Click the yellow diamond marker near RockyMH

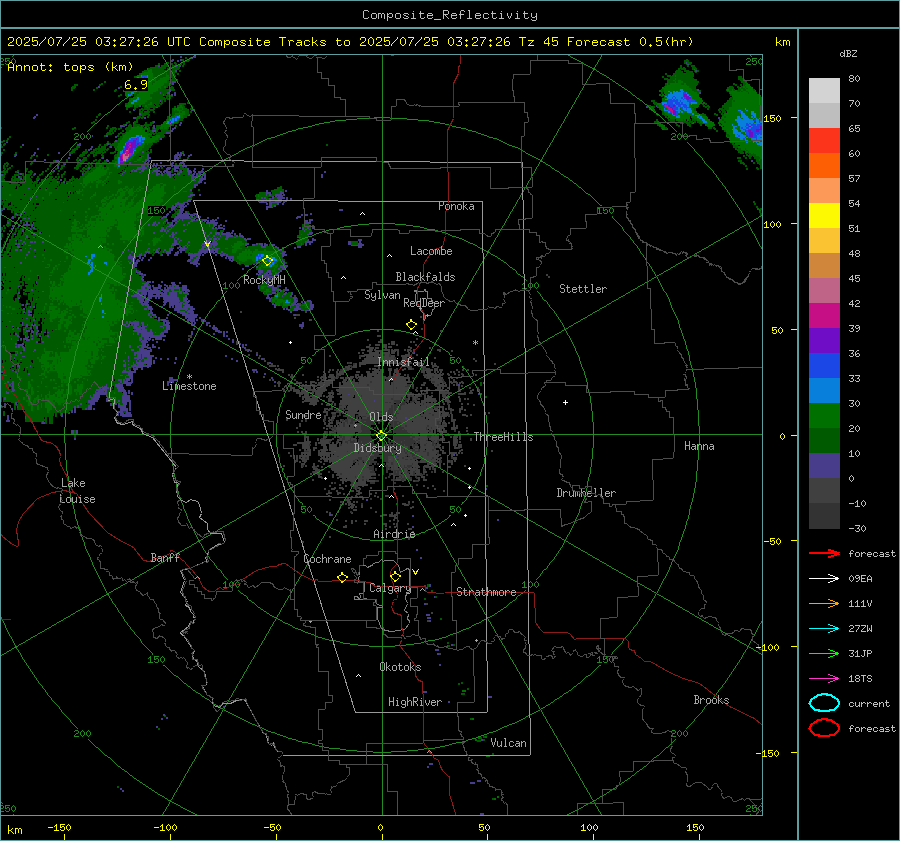click(x=267, y=261)
